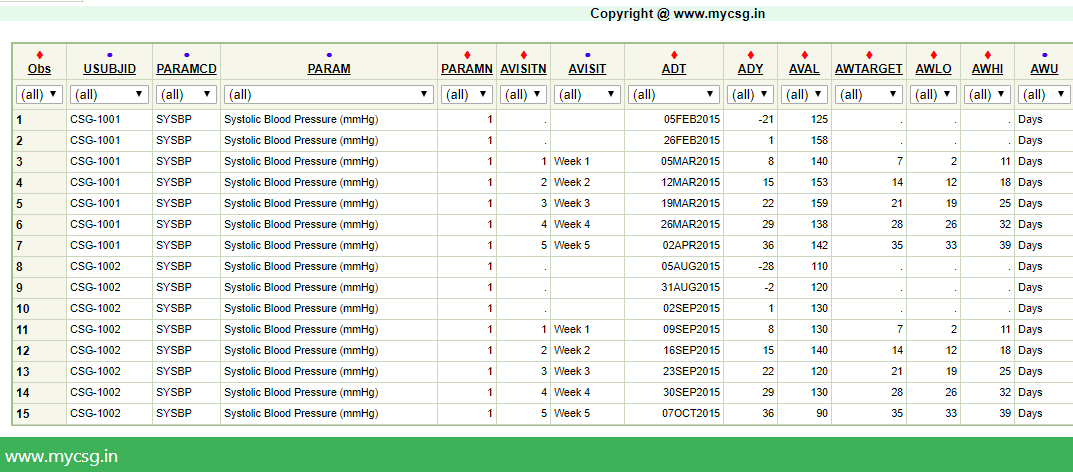This screenshot has height=472, width=1073.
Task: Click www.mycsg.in in the green footer
Action: (61, 457)
